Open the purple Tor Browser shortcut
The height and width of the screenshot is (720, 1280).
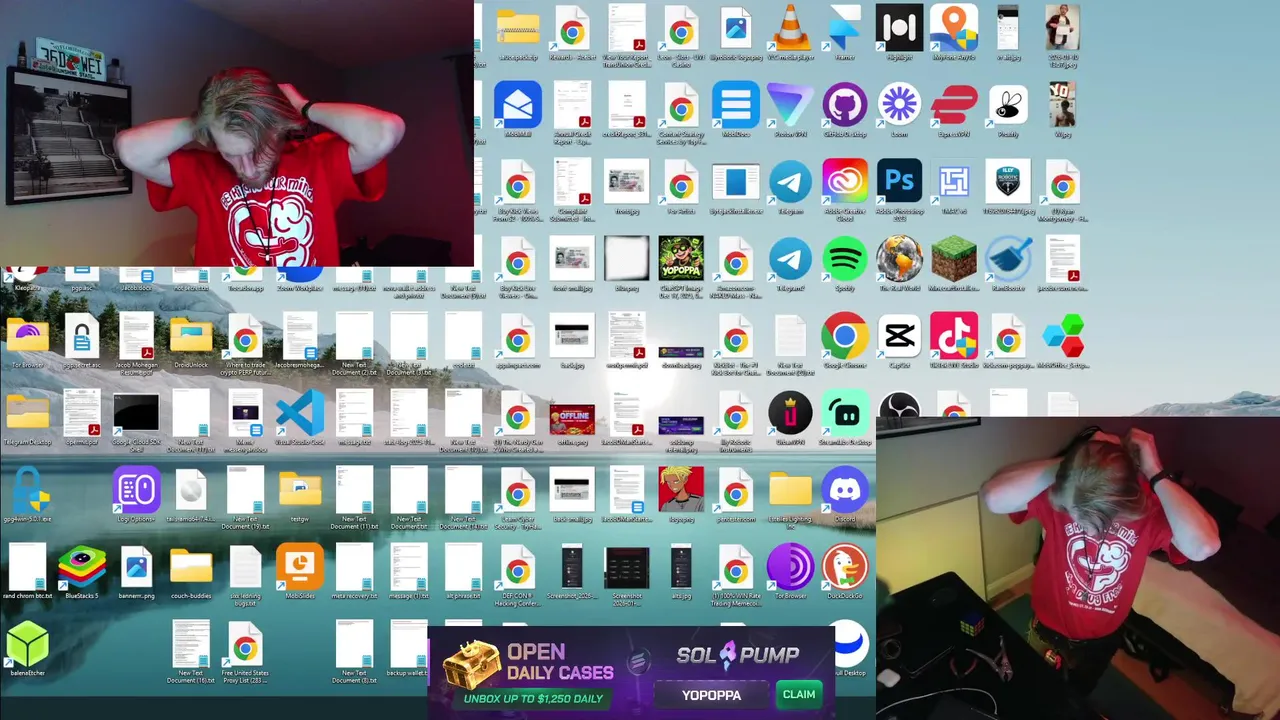tap(790, 568)
